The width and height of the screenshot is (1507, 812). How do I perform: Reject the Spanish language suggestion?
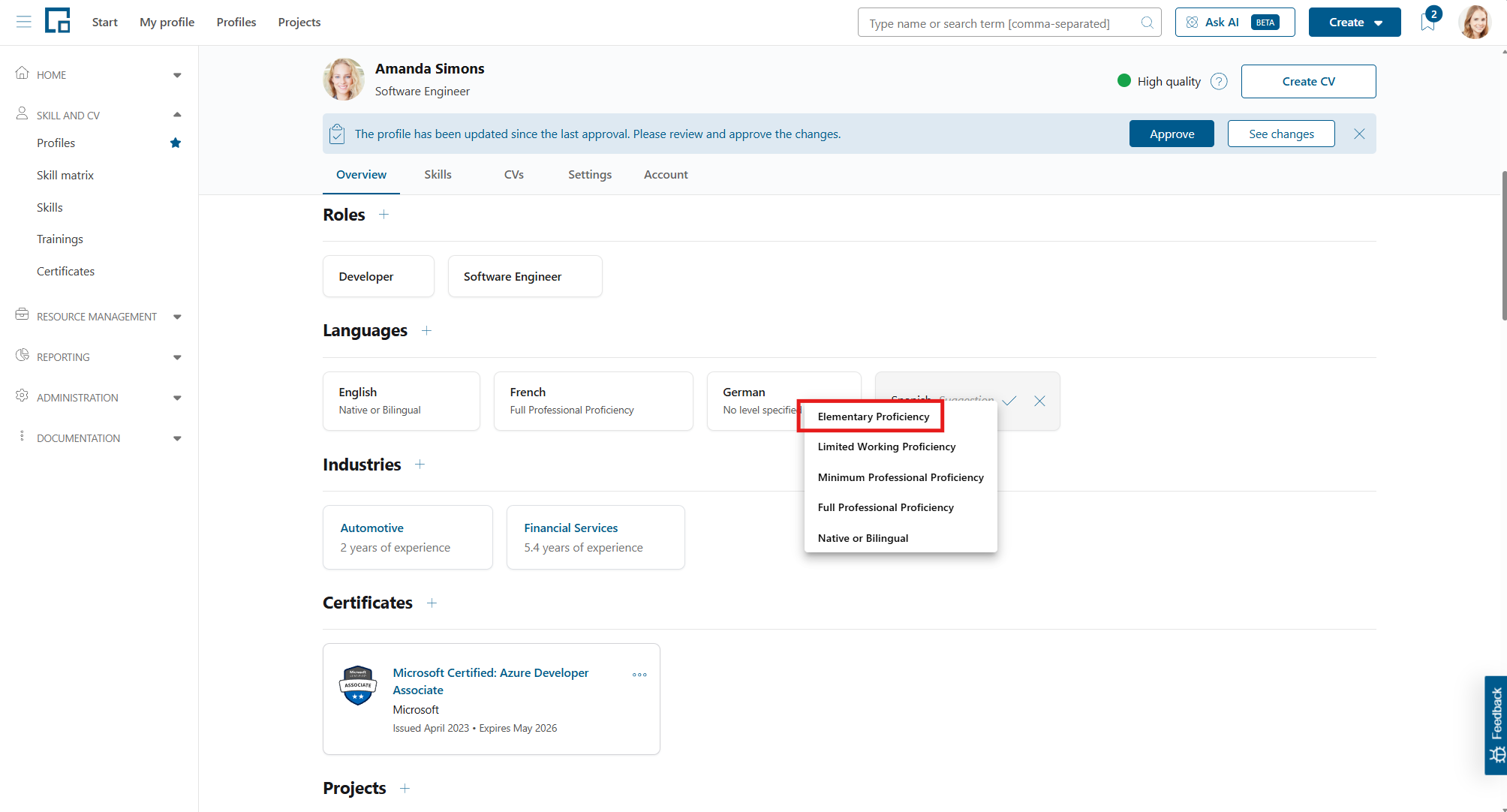(x=1039, y=401)
